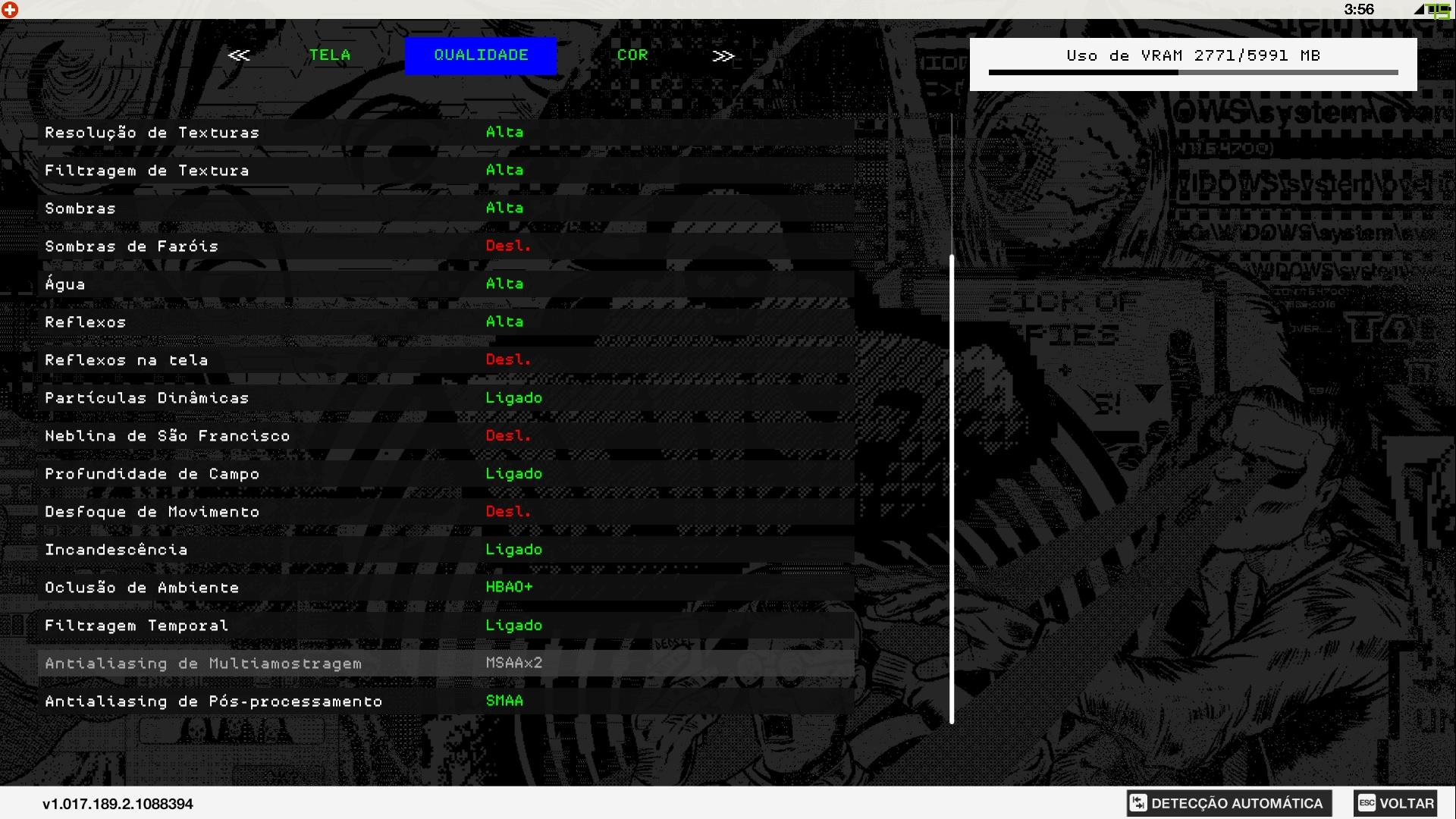This screenshot has height=819, width=1456.
Task: Click the red plus icon in top bar
Action: coord(10,10)
